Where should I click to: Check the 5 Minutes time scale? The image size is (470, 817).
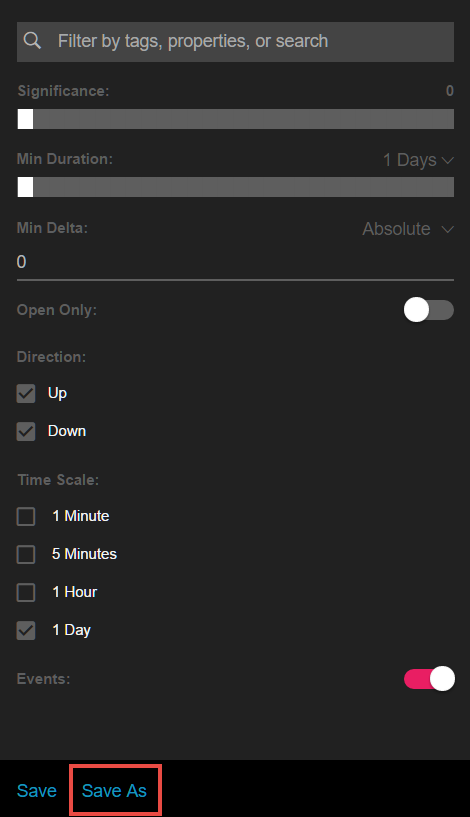(26, 554)
